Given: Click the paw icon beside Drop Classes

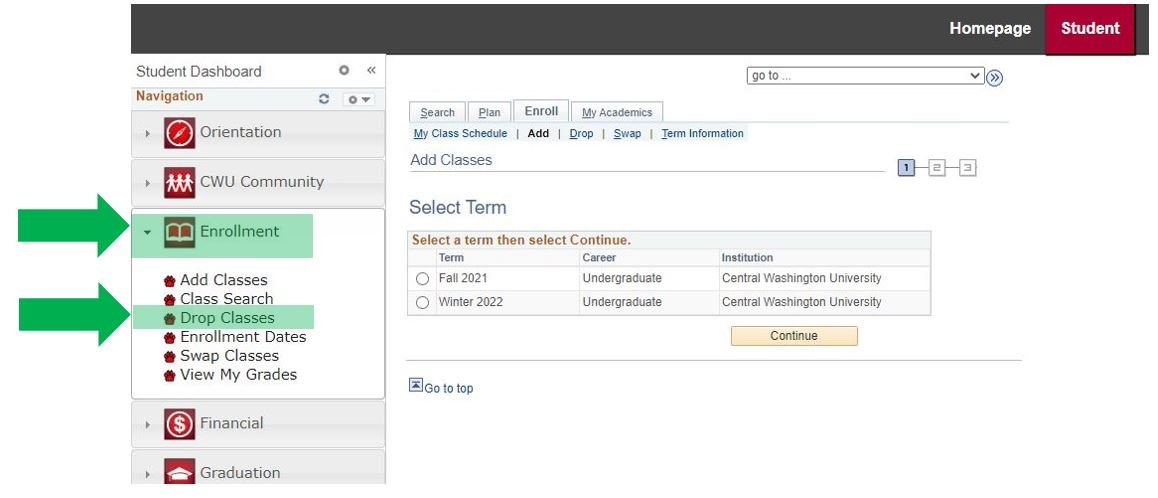Looking at the screenshot, I should (x=170, y=318).
